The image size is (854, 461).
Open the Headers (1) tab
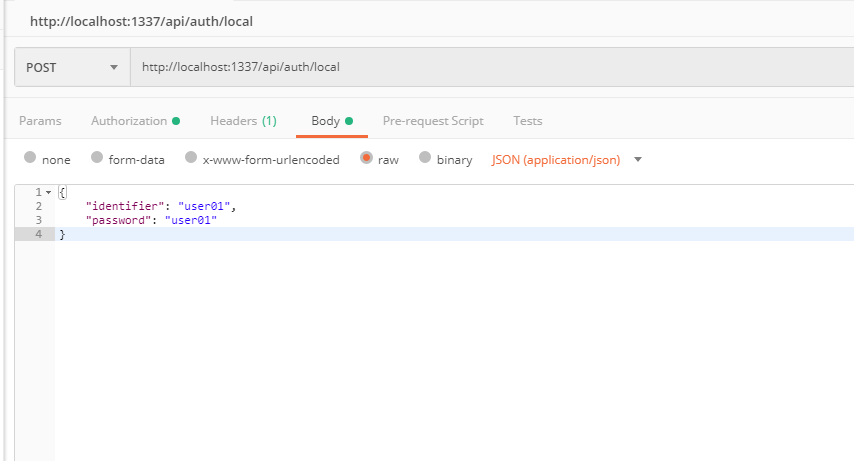click(243, 121)
